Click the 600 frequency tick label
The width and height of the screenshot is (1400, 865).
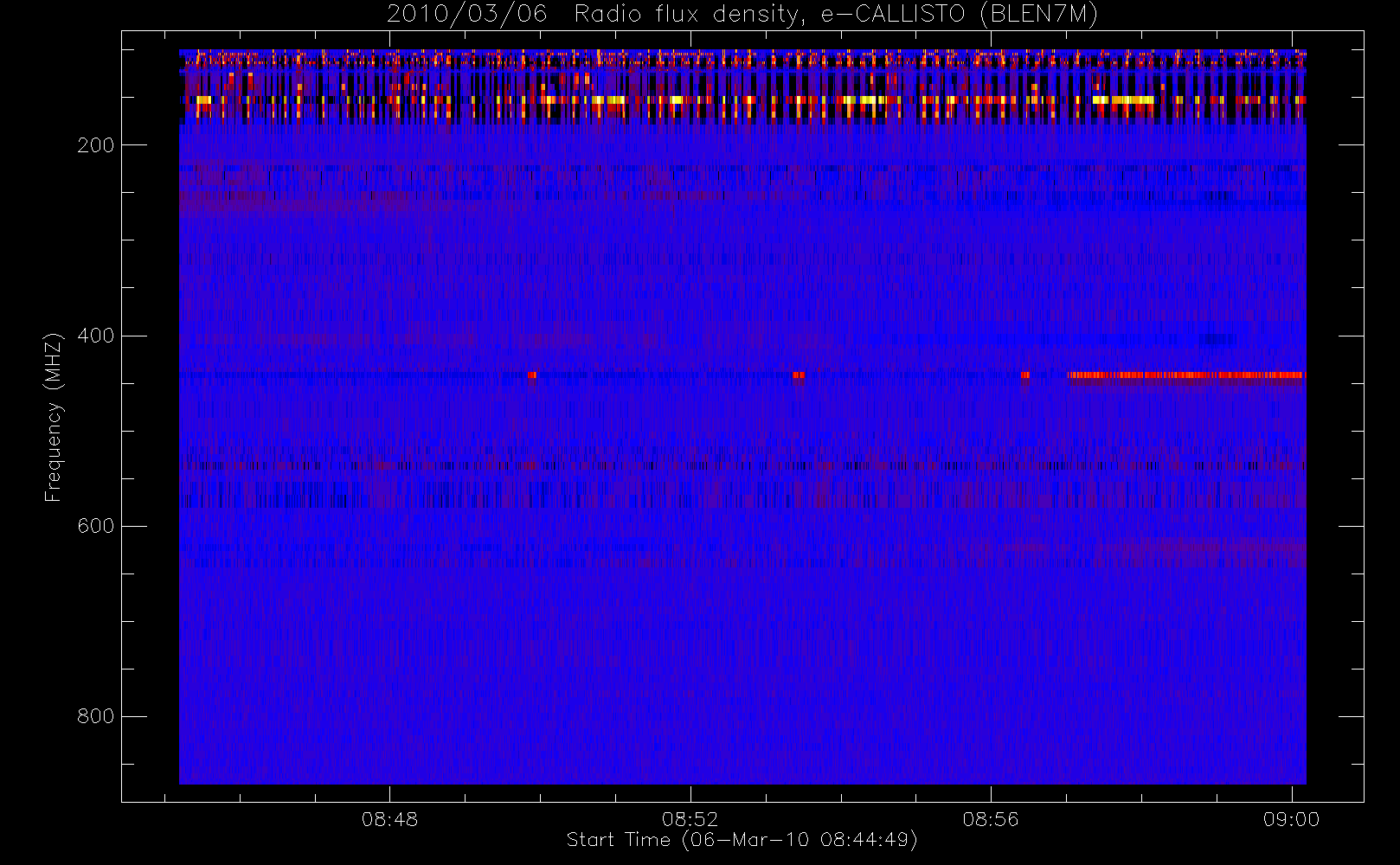96,526
